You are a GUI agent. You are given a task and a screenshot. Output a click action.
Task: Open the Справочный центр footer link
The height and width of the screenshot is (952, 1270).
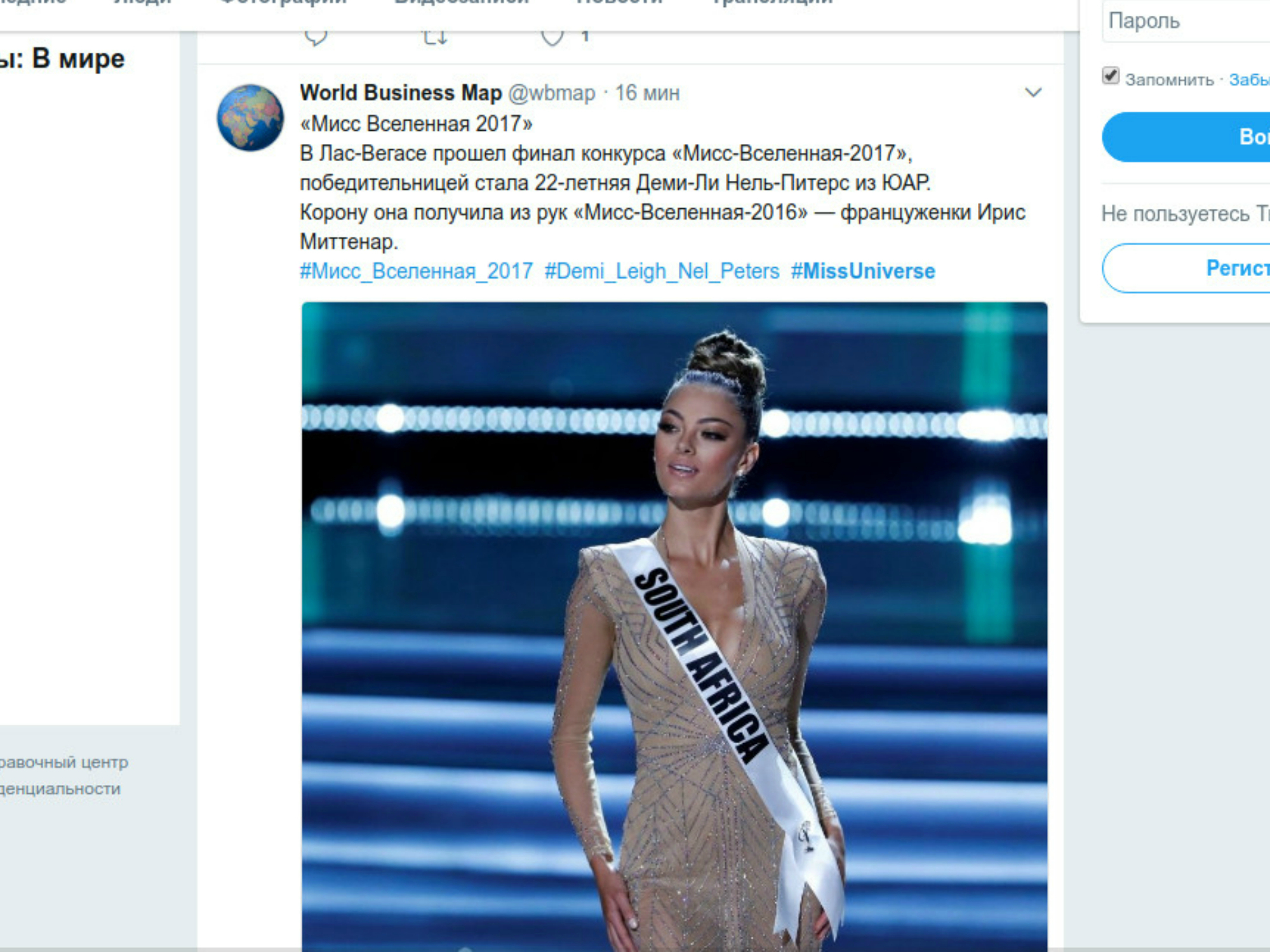coord(63,762)
